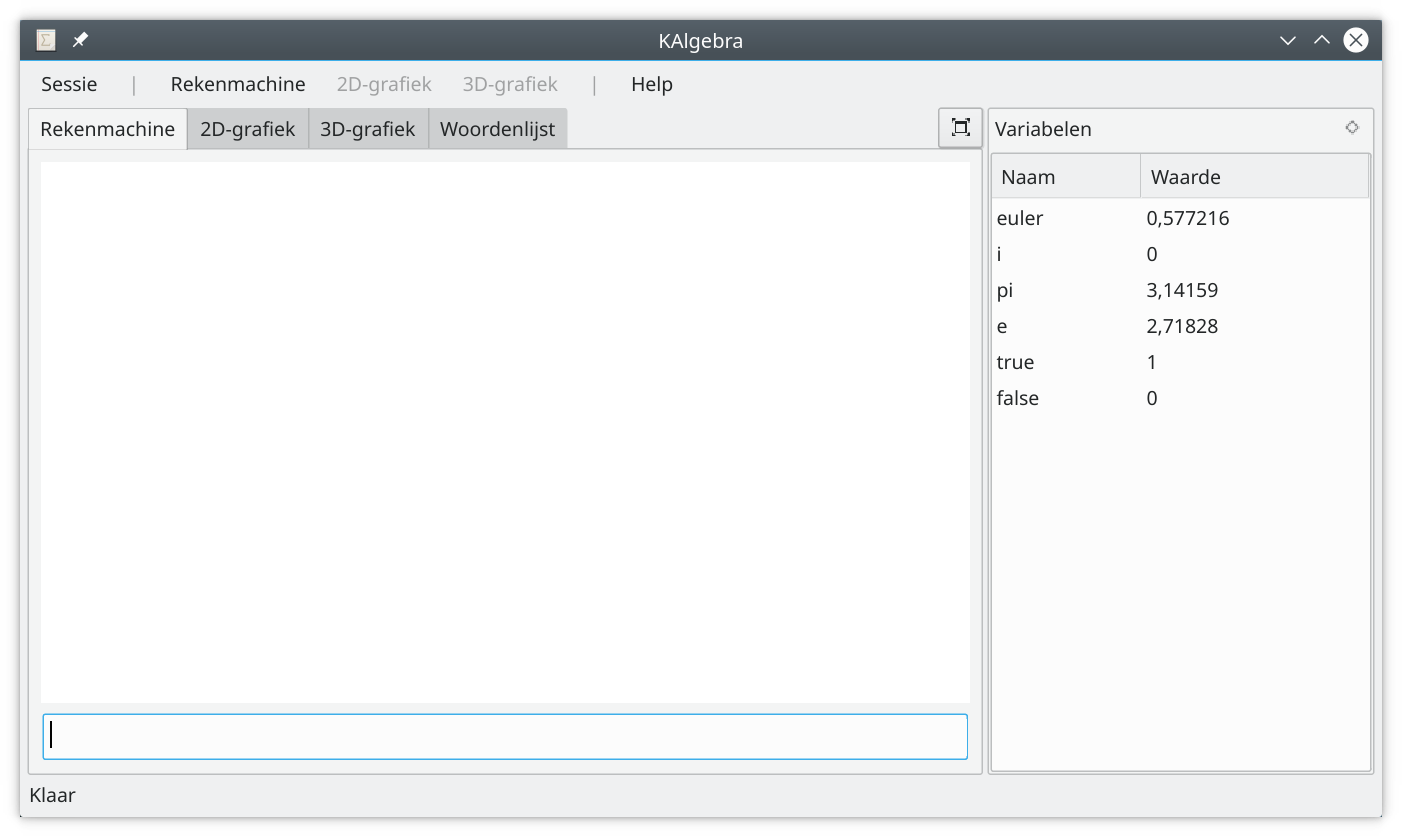Image resolution: width=1402 pixels, height=837 pixels.
Task: Select the false variable row
Action: pos(1180,398)
